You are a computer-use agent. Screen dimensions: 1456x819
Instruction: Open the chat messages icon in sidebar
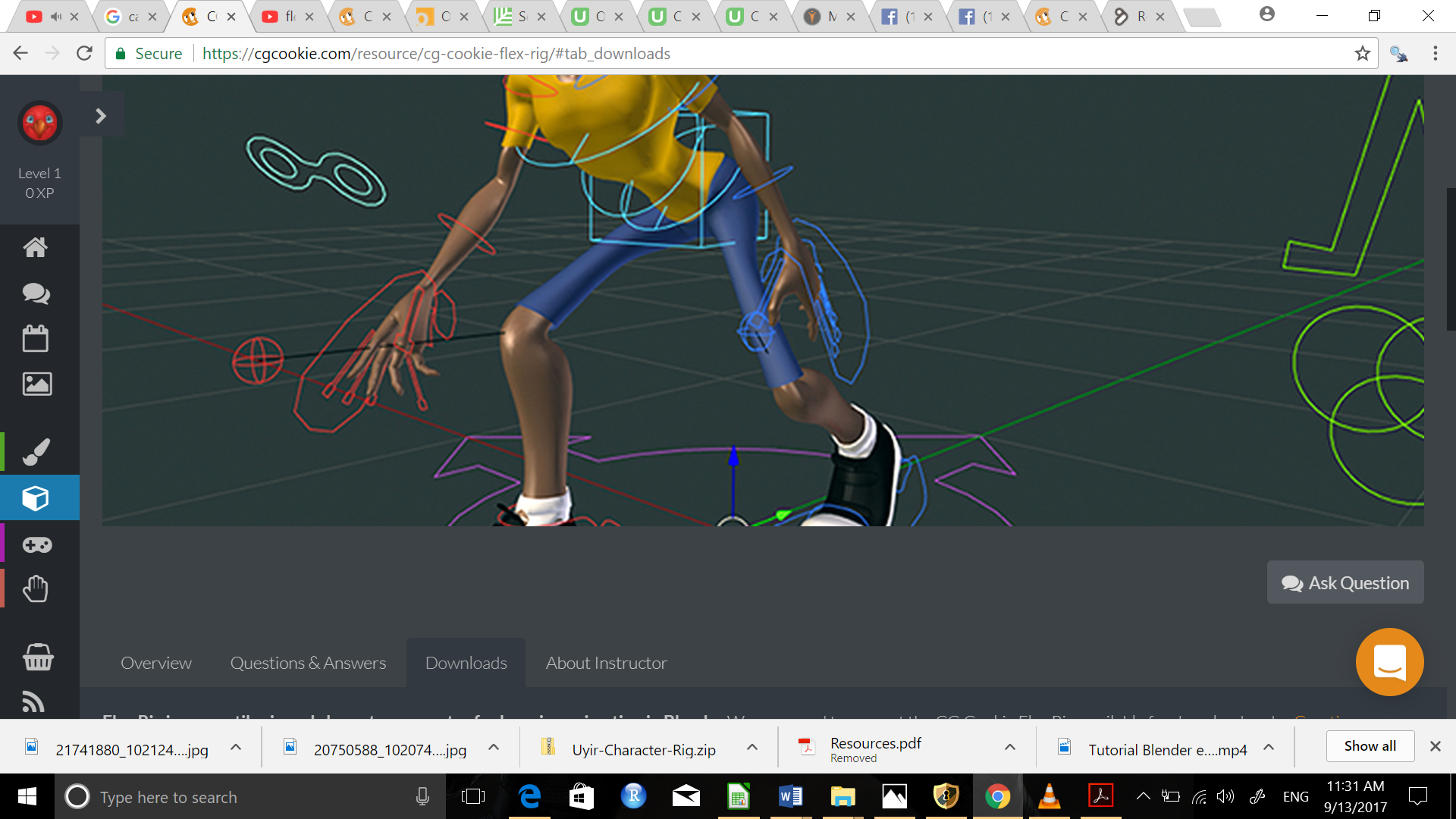[x=36, y=293]
